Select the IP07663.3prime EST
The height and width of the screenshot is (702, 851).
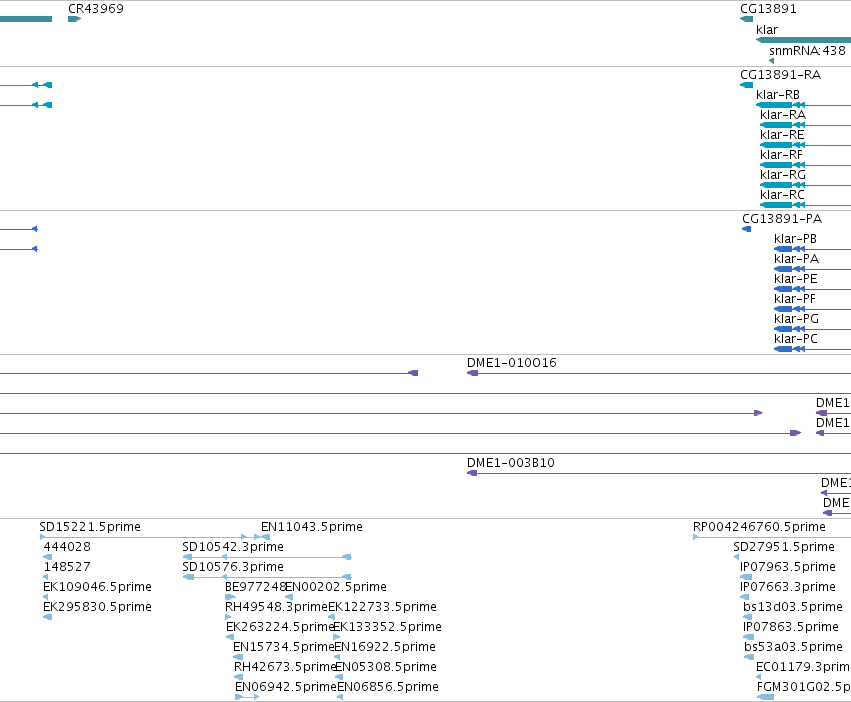coord(788,587)
